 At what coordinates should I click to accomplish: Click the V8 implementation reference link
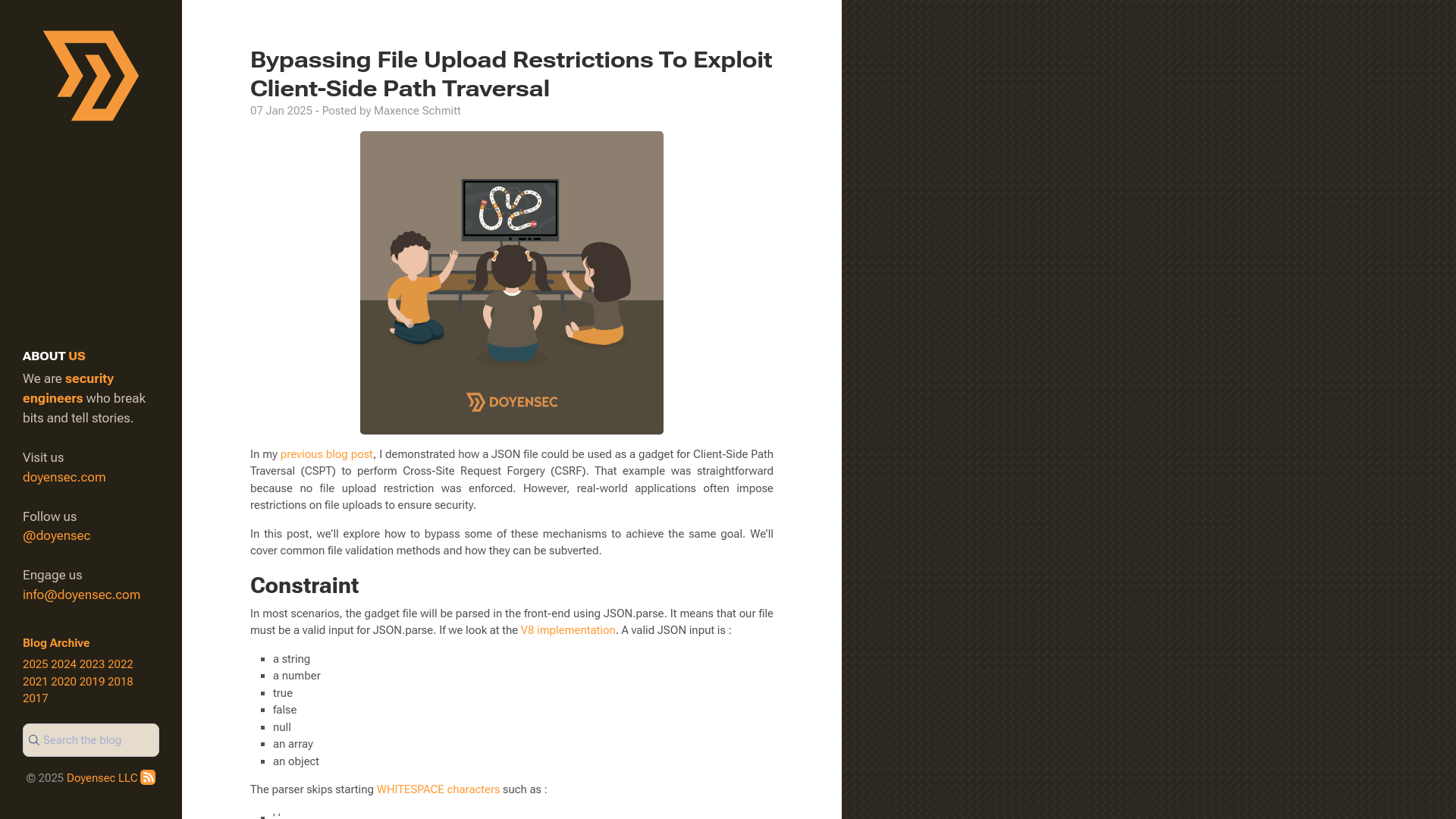point(568,630)
